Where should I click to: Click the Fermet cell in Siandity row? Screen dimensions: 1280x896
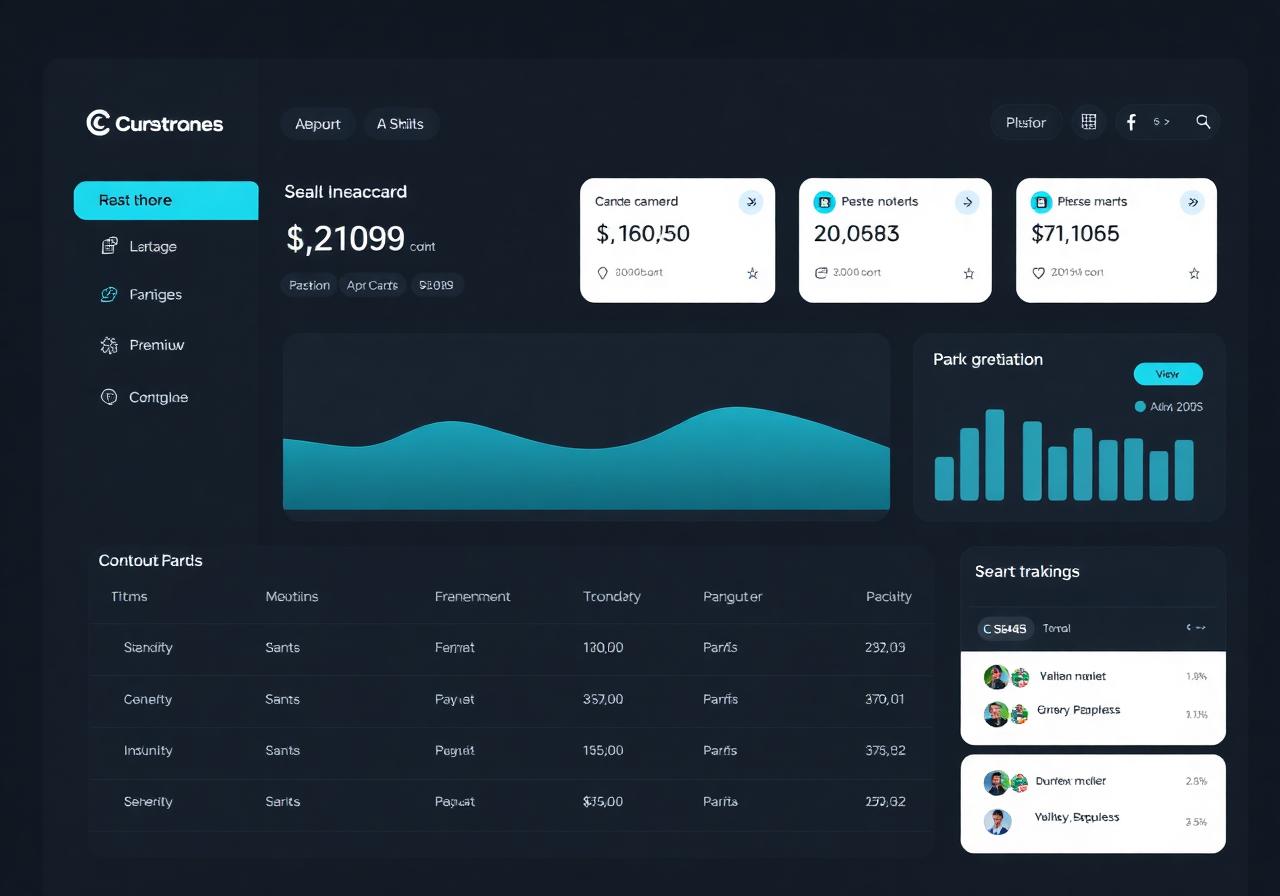(x=455, y=648)
